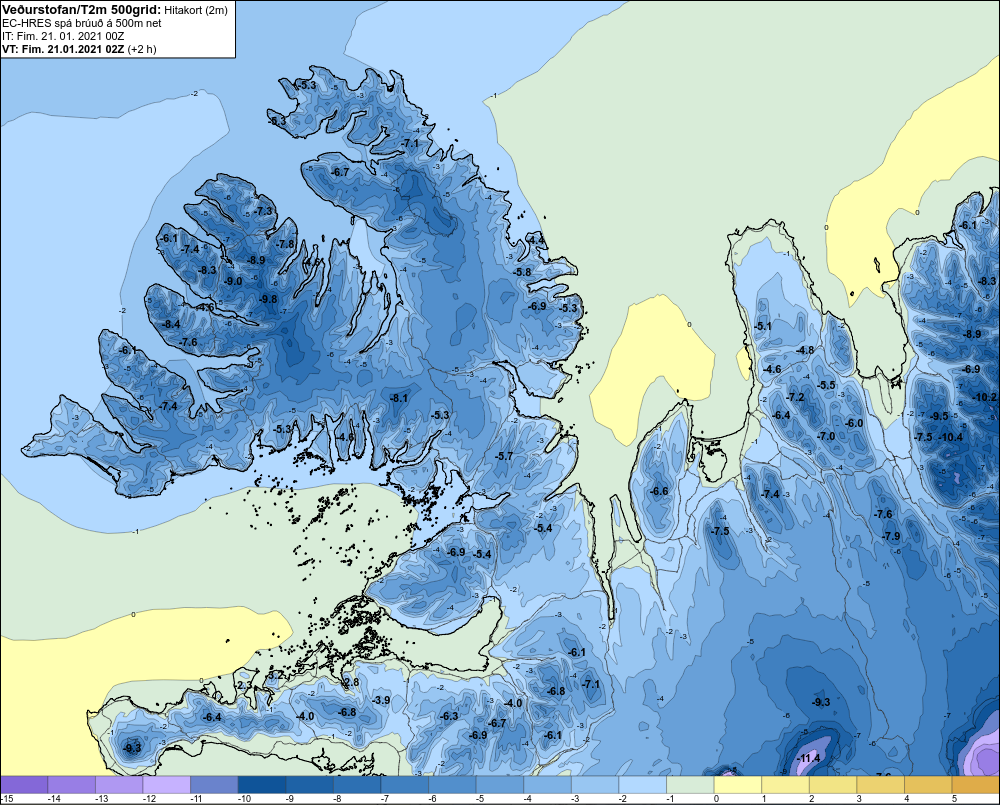The image size is (1000, 805).
Task: Click the orange legend swatch labeled 5
Action: [x=976, y=785]
